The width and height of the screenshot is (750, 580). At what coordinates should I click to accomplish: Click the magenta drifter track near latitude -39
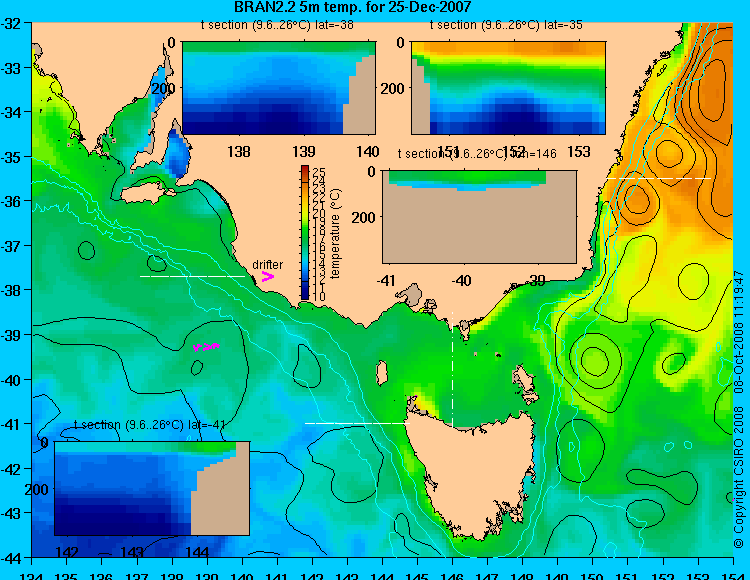pos(206,347)
